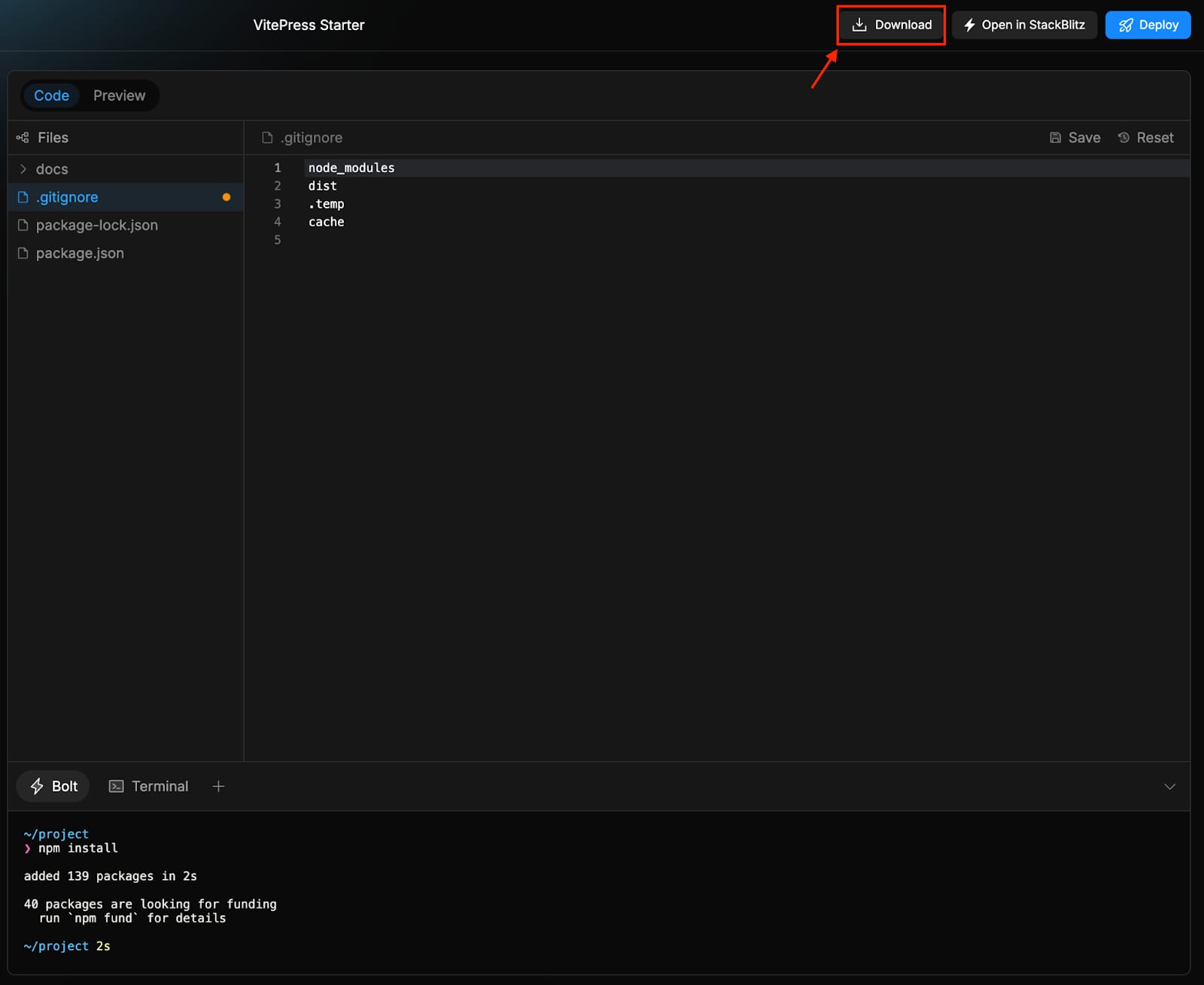Click the orange unsaved-changes dot

click(227, 197)
